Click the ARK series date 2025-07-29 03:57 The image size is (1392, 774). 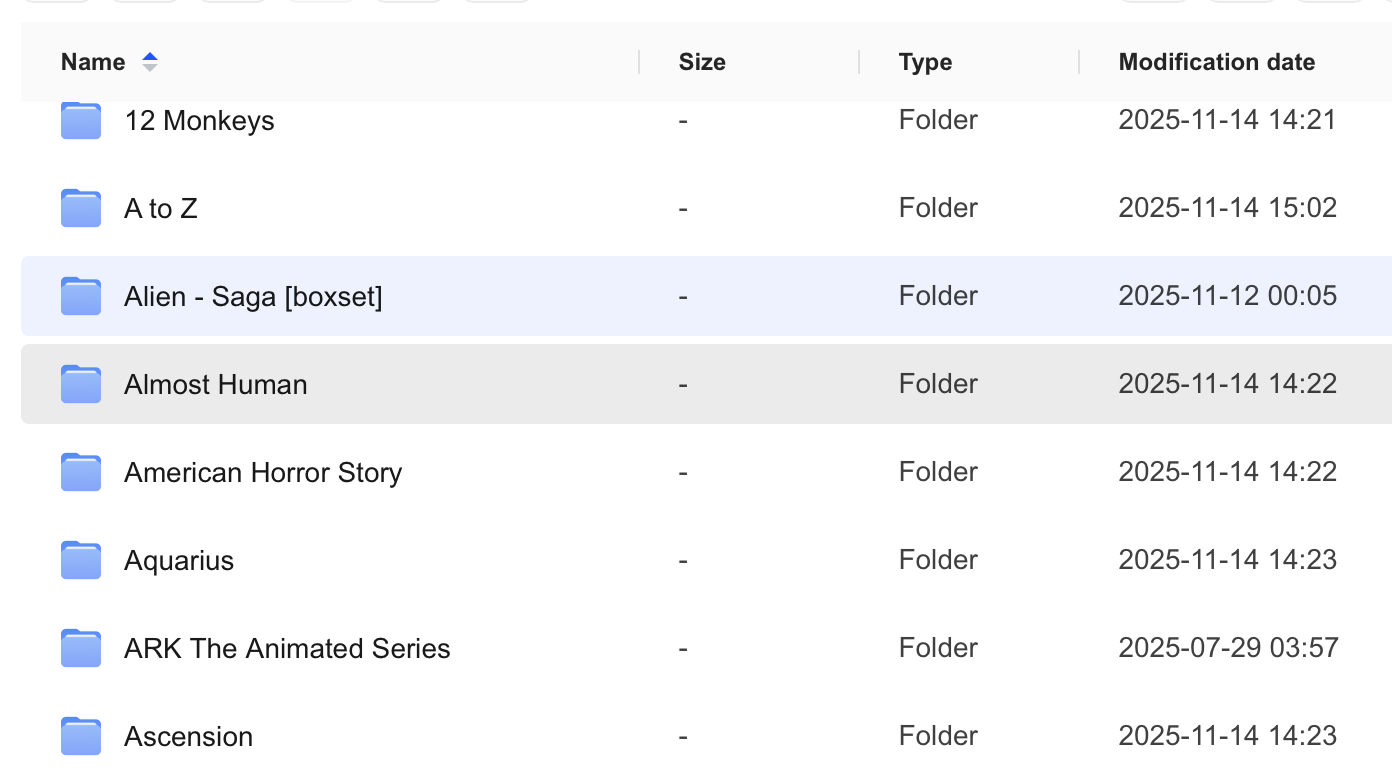(1228, 649)
